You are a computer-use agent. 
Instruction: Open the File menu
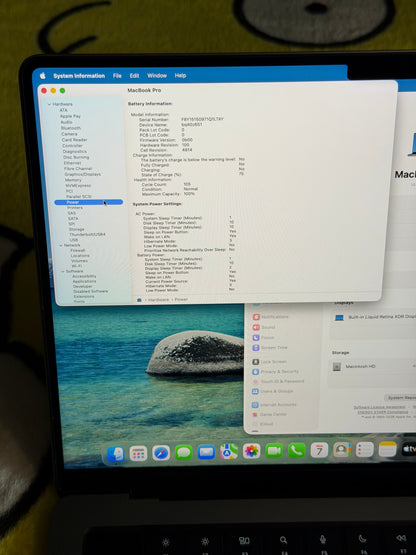[117, 76]
